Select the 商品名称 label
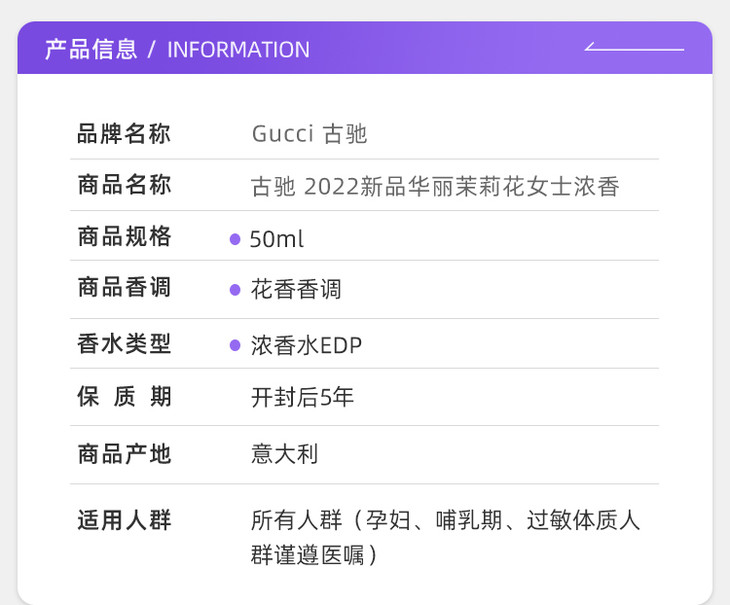 coord(124,185)
